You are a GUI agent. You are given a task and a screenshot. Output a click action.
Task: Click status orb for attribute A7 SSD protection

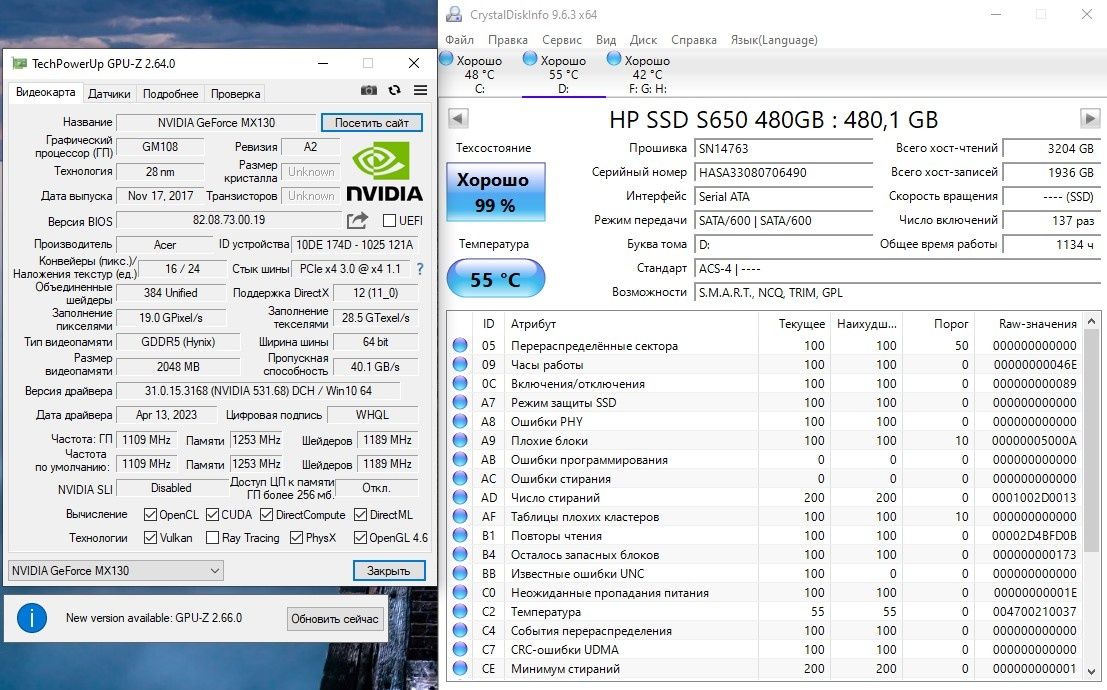click(x=460, y=403)
